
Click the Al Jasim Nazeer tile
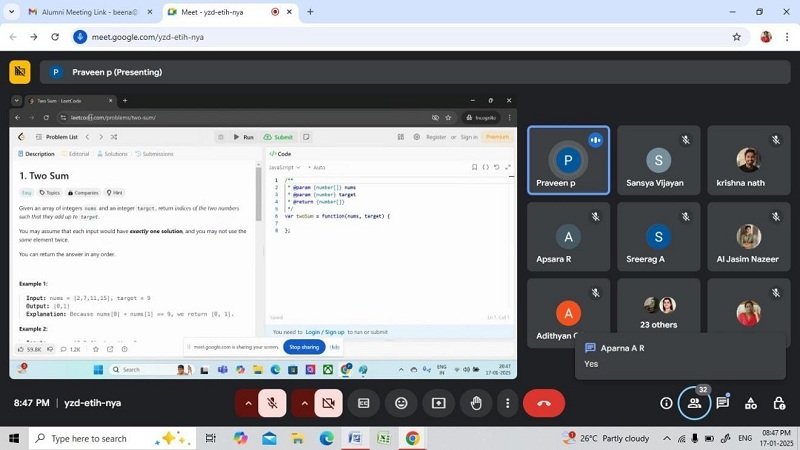click(748, 237)
